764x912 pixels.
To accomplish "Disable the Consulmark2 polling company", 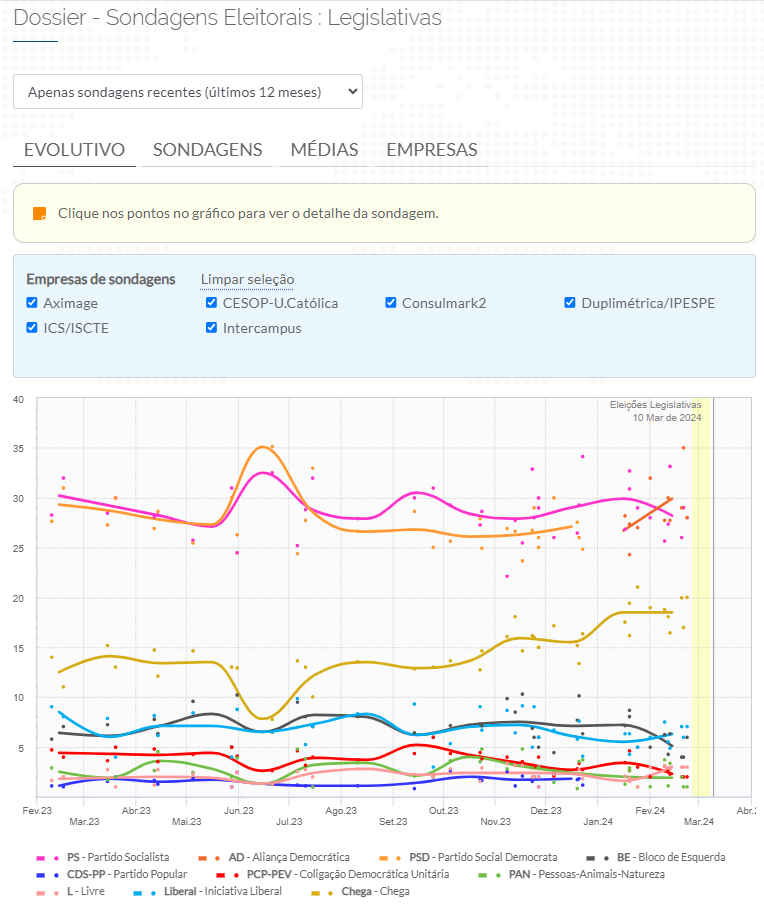I will point(391,303).
